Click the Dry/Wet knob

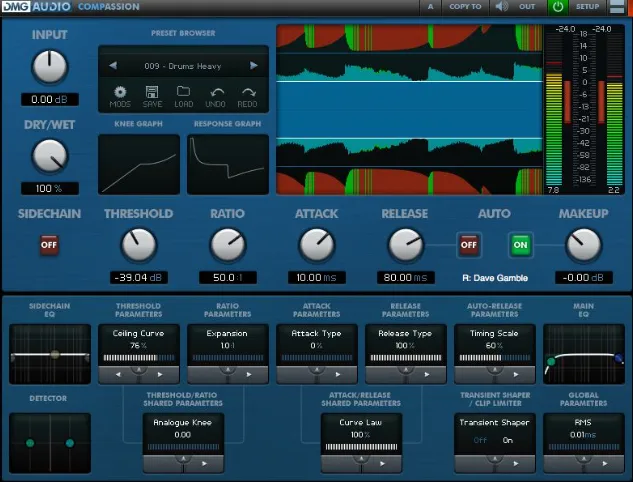(x=49, y=156)
